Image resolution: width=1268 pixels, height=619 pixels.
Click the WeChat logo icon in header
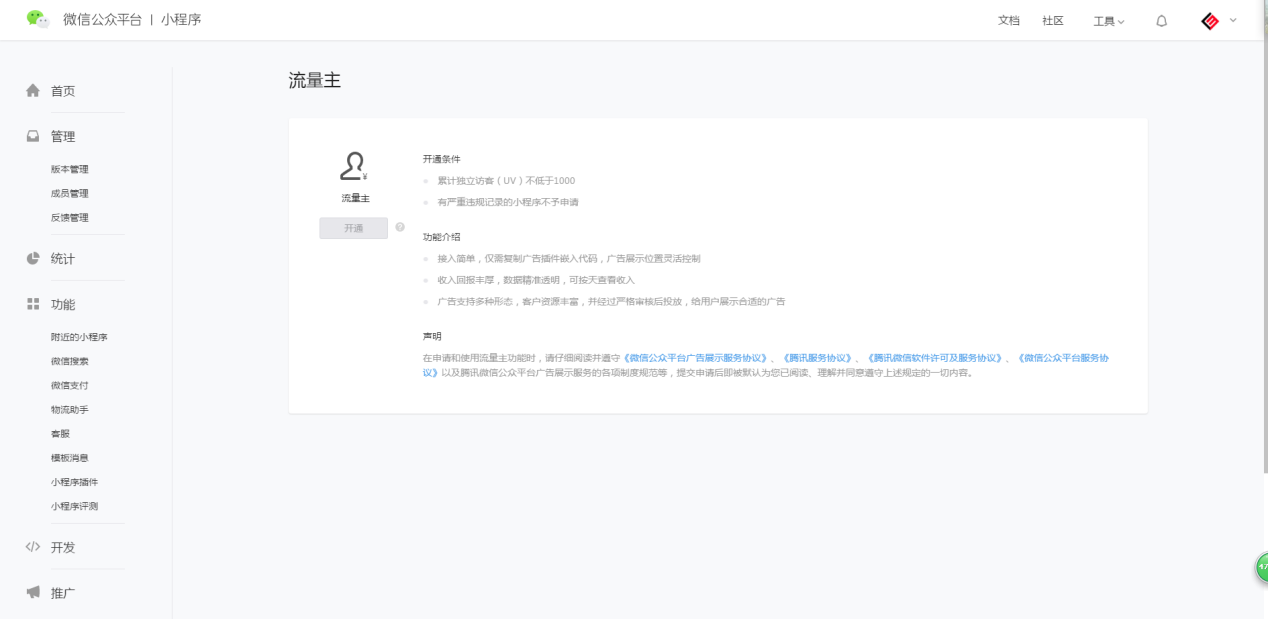click(38, 19)
